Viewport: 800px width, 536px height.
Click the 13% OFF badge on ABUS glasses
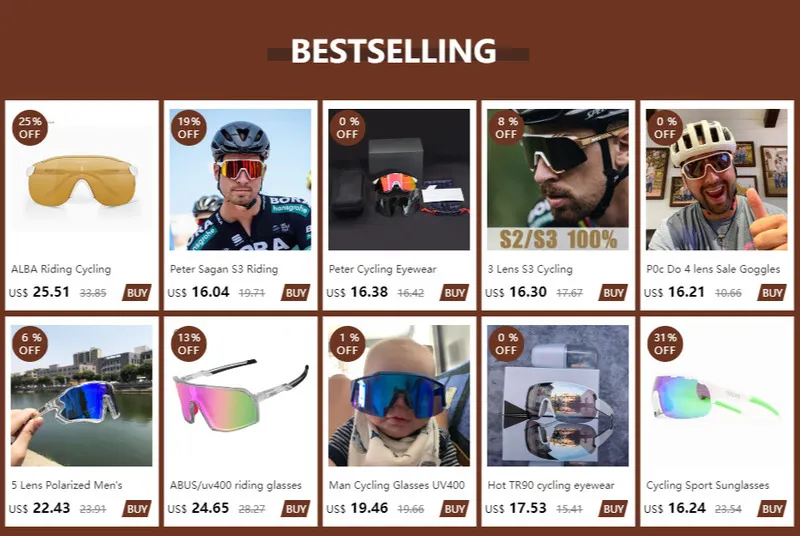(x=189, y=344)
